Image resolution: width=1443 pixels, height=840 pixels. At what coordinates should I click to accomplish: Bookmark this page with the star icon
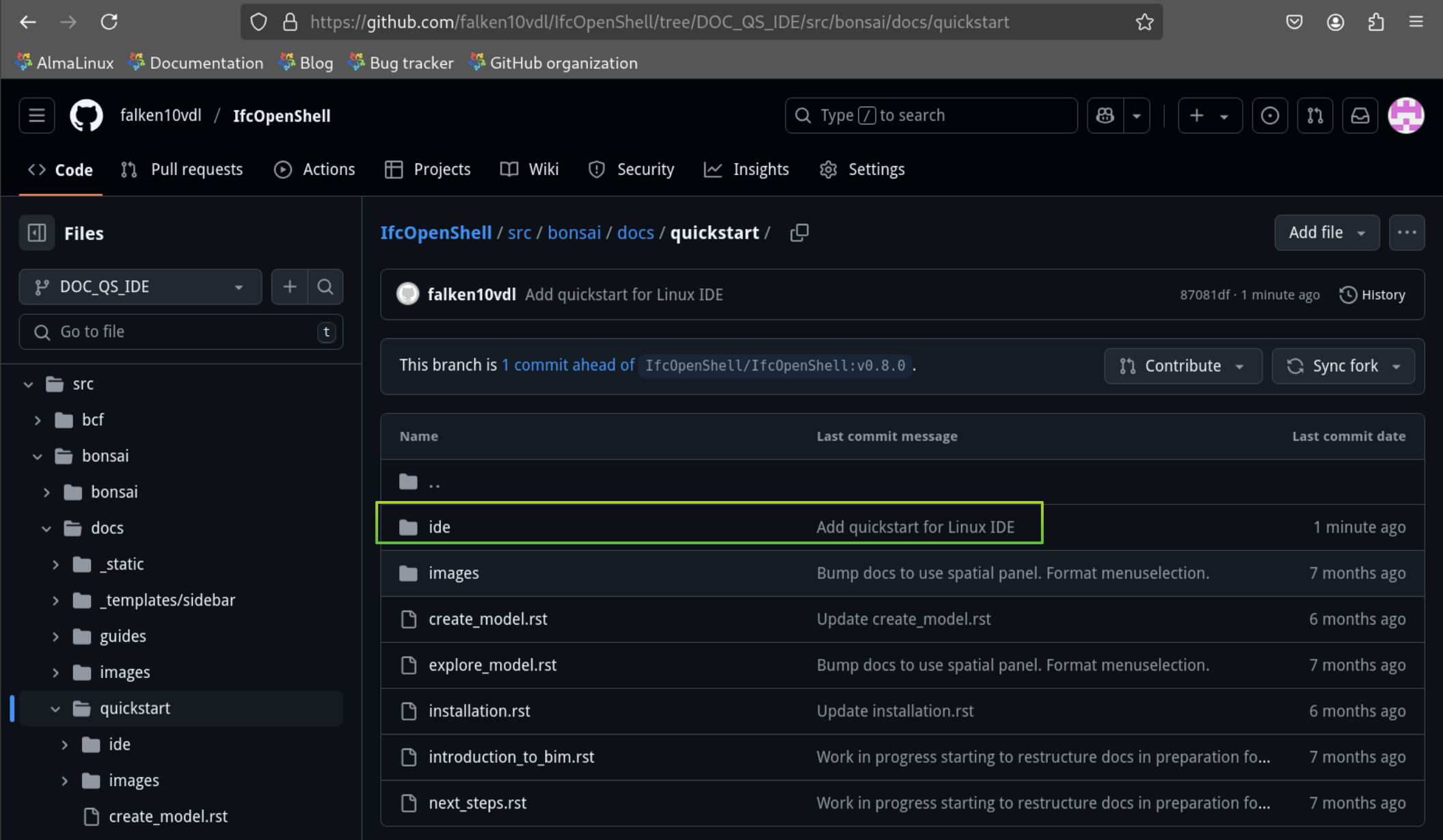(x=1144, y=22)
